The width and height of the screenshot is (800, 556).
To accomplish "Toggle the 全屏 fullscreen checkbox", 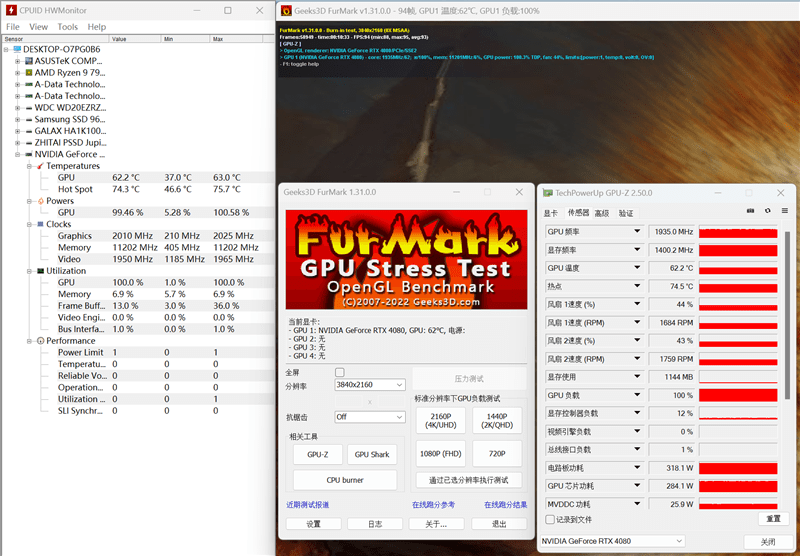I will 340,372.
